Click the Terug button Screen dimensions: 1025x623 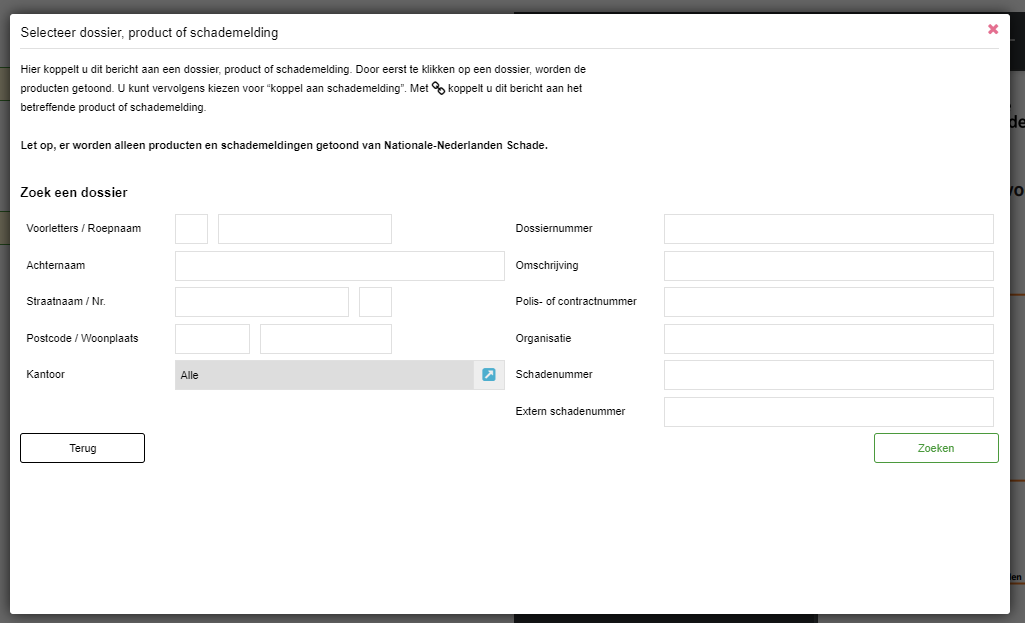click(82, 448)
